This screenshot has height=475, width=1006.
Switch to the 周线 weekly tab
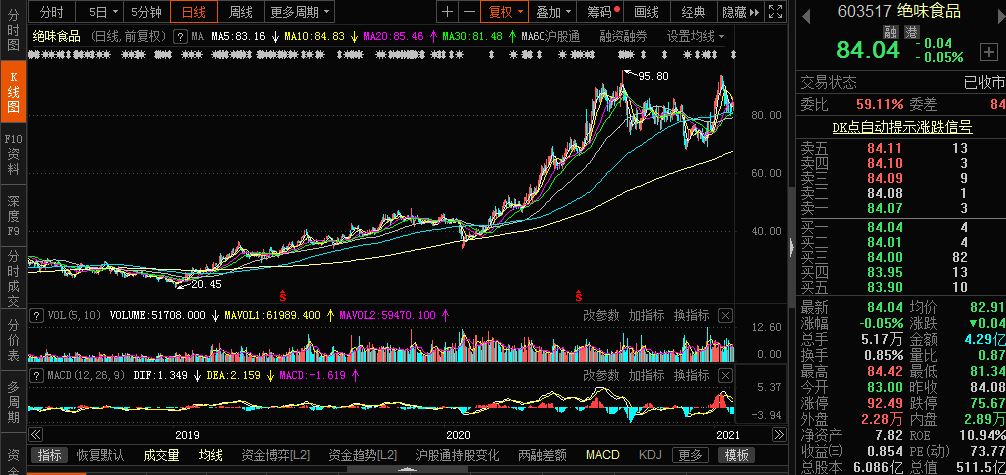[241, 12]
